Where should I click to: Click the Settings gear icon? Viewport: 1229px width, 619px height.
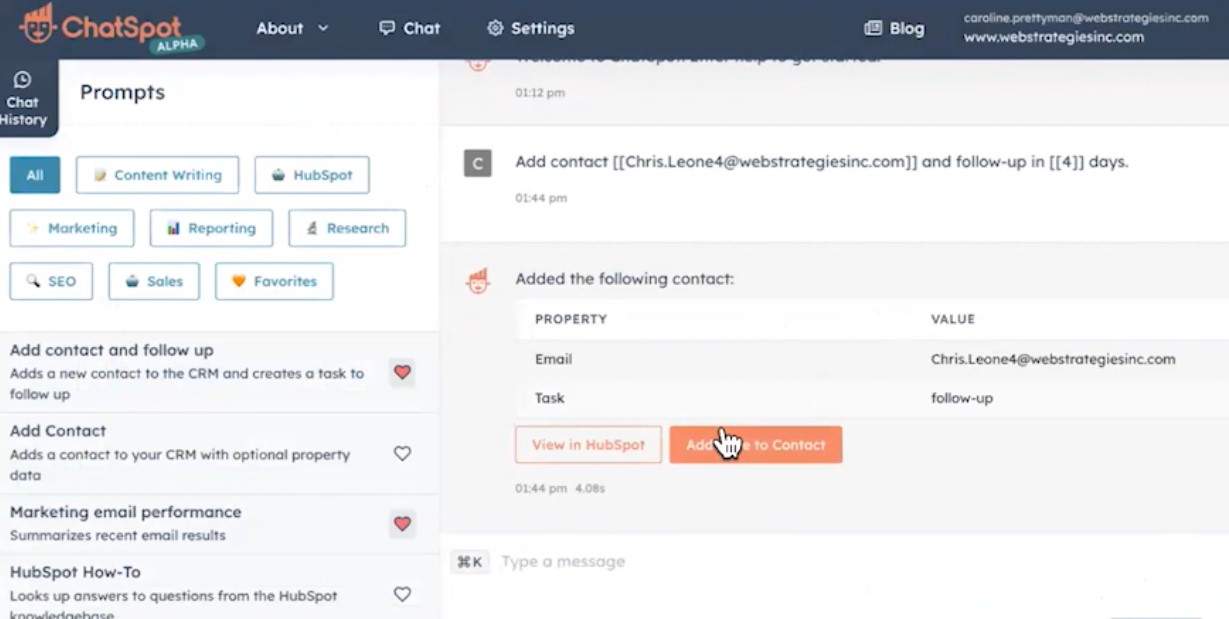(x=495, y=28)
